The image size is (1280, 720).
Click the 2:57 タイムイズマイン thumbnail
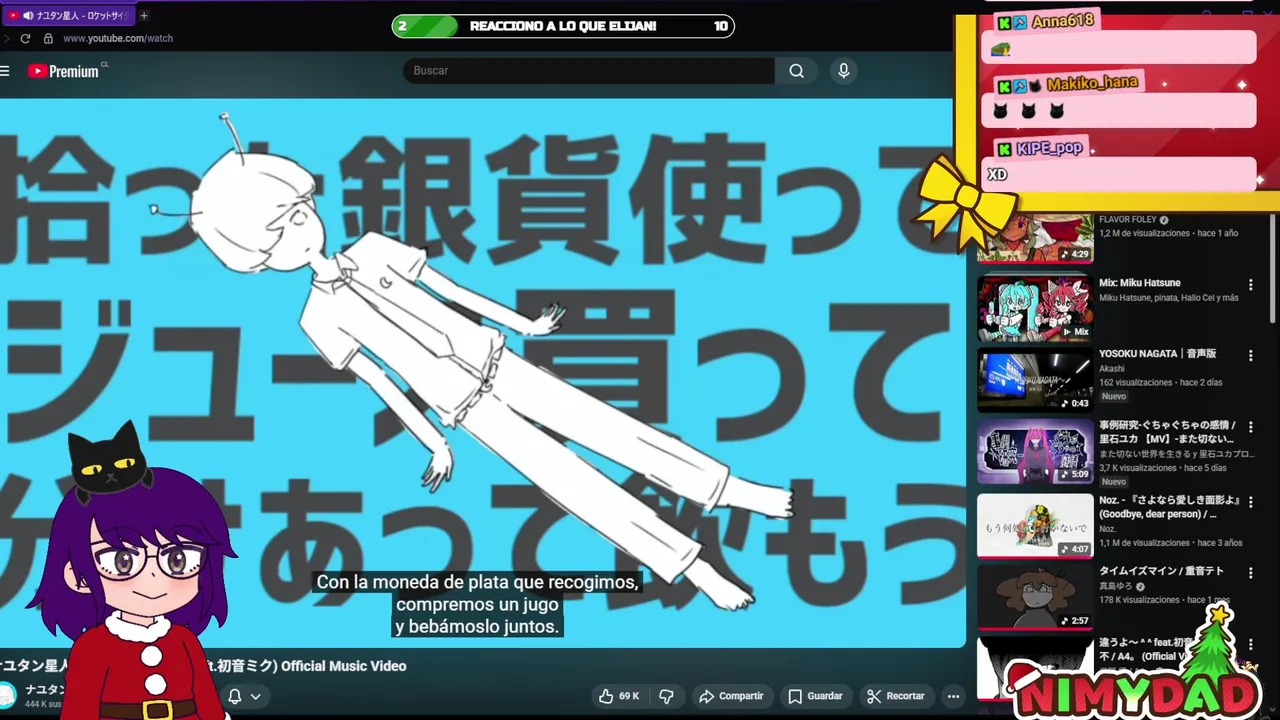coord(1035,597)
